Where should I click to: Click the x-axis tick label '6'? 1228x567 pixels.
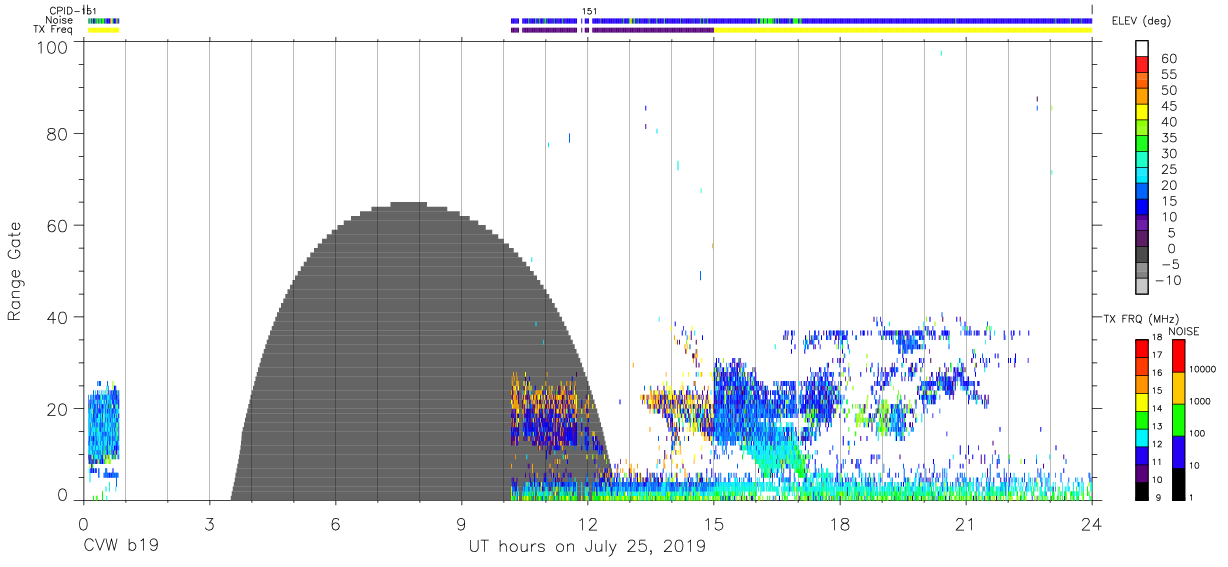[335, 525]
